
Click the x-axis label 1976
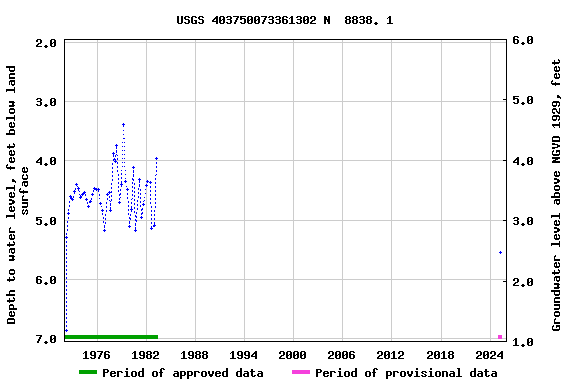pos(97,355)
